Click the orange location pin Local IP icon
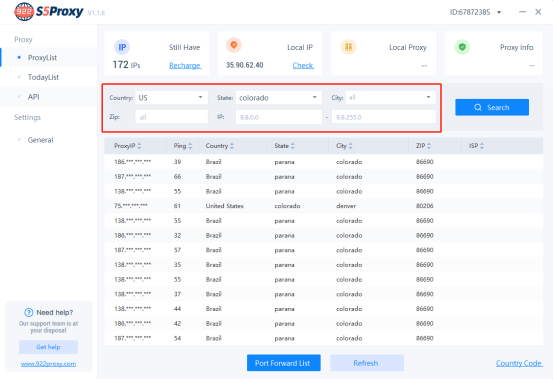This screenshot has height=380, width=553. pyautogui.click(x=233, y=45)
